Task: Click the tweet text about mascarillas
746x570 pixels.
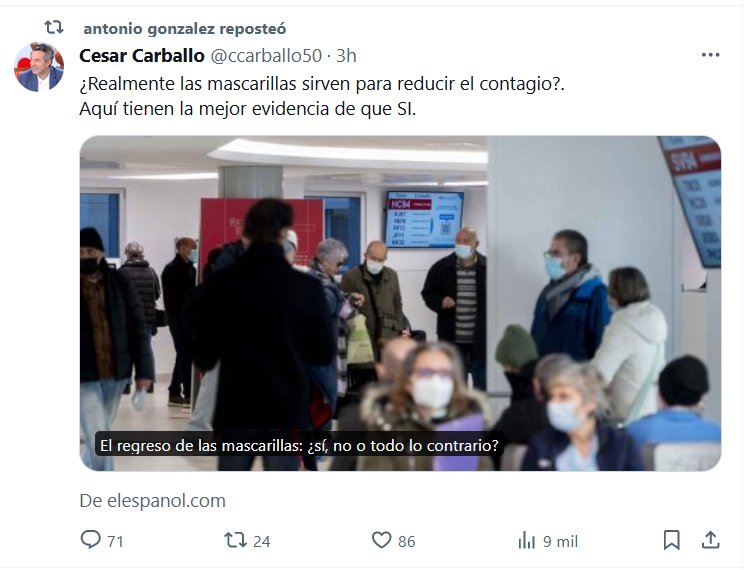Action: pos(322,96)
